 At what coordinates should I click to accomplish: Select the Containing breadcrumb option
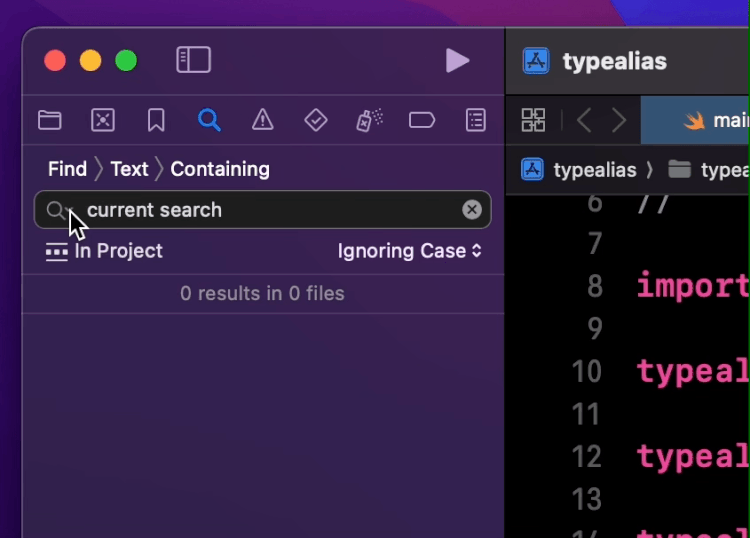coord(220,169)
